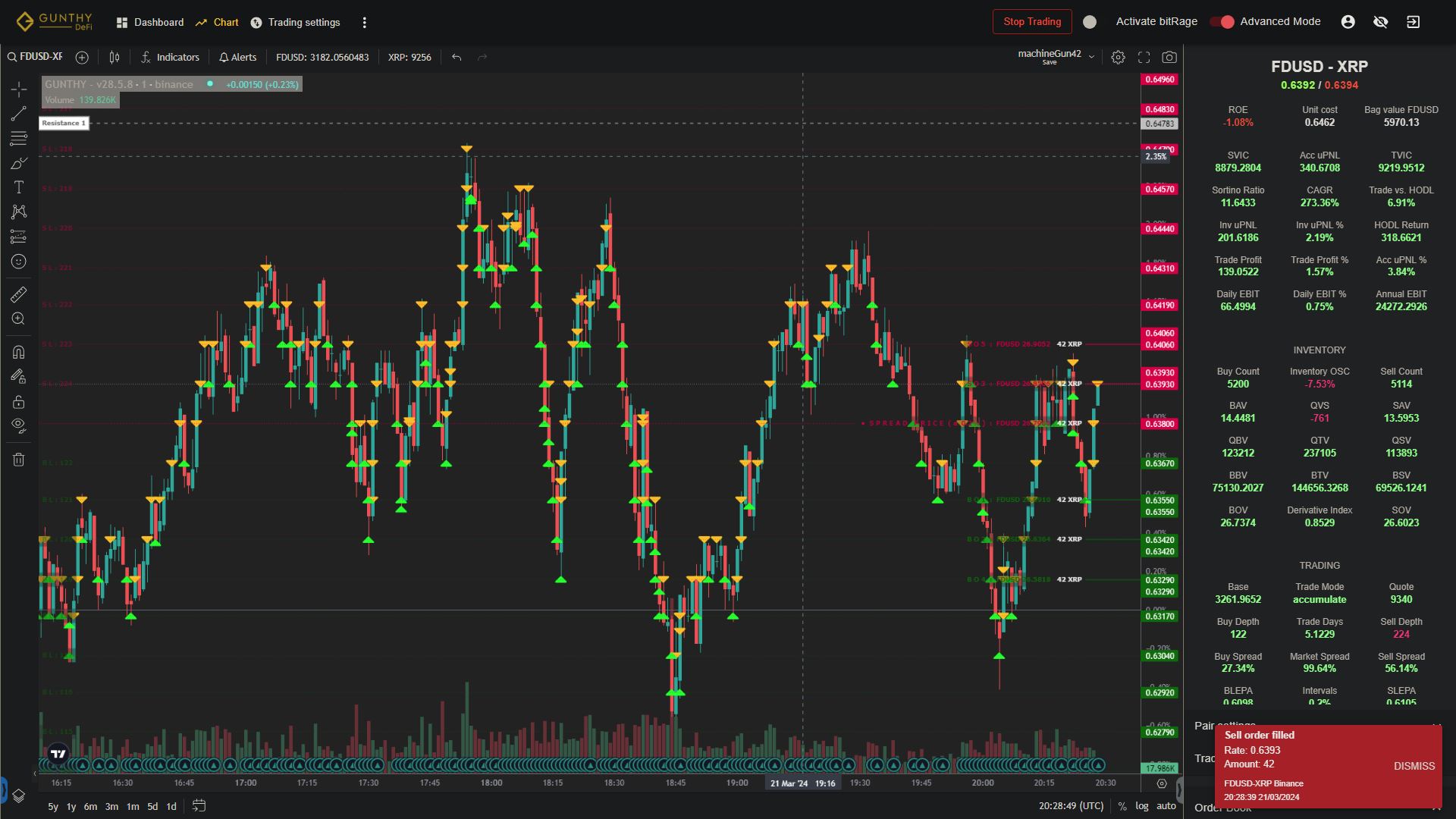Open the symbol search FDUSD-XRP

[x=35, y=57]
